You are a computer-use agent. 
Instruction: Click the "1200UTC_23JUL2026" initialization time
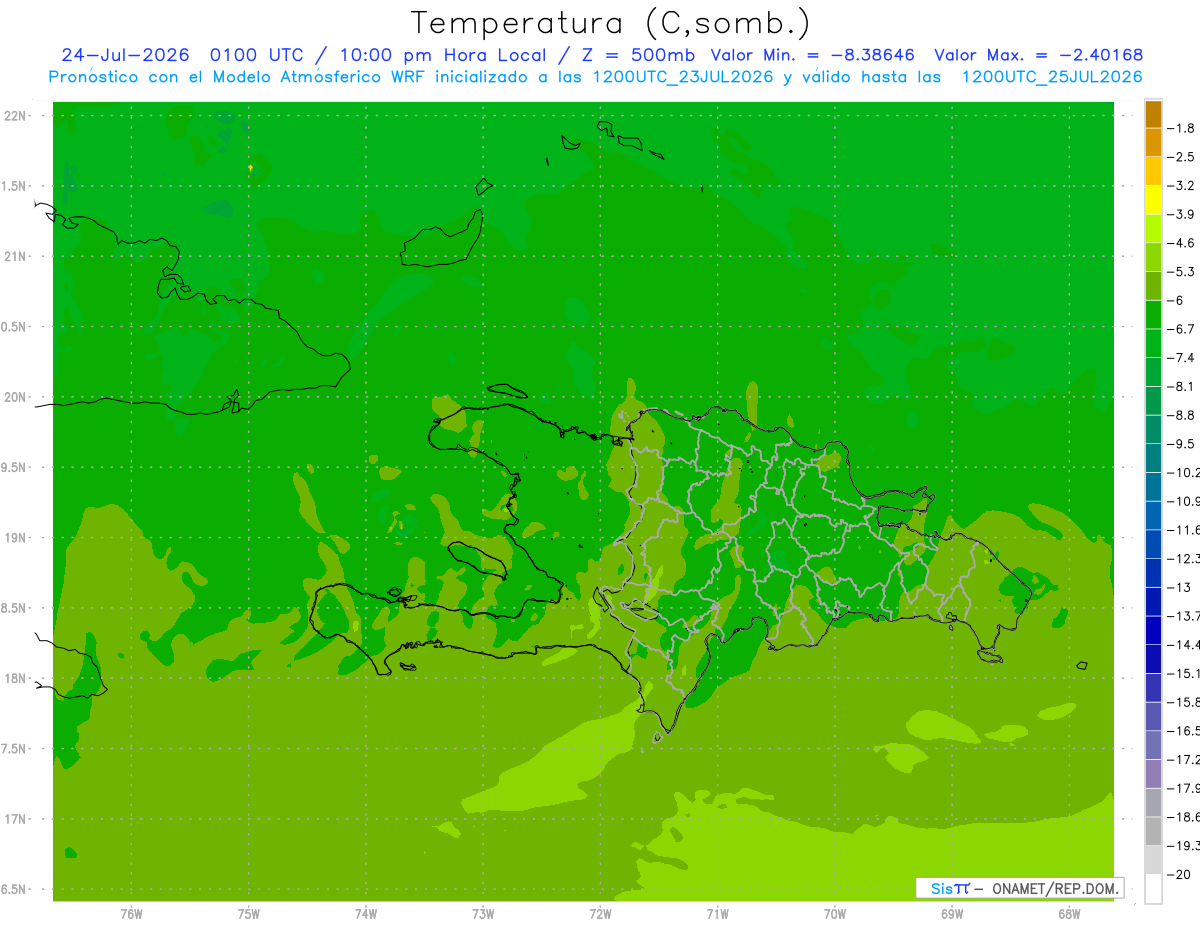pyautogui.click(x=683, y=77)
